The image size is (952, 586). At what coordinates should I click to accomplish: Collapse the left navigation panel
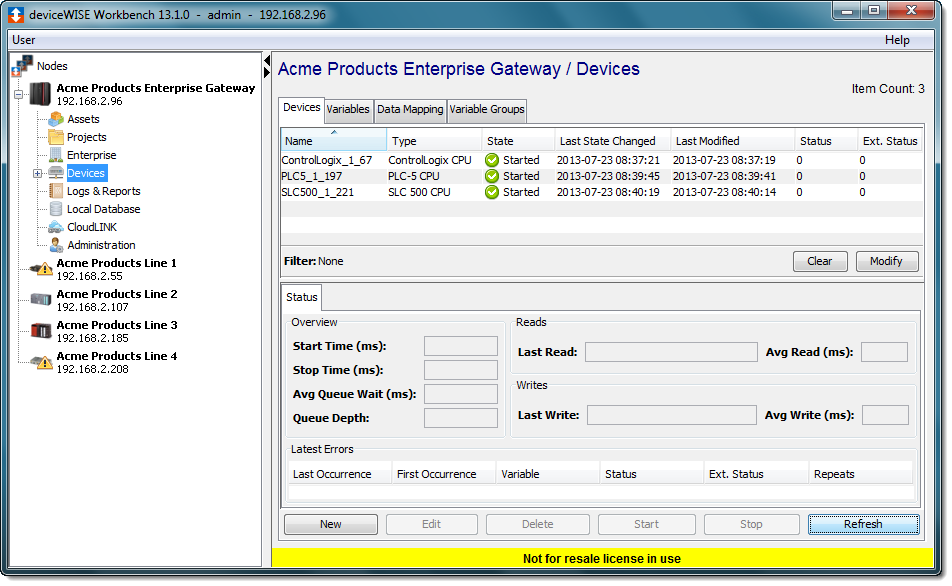tap(266, 61)
